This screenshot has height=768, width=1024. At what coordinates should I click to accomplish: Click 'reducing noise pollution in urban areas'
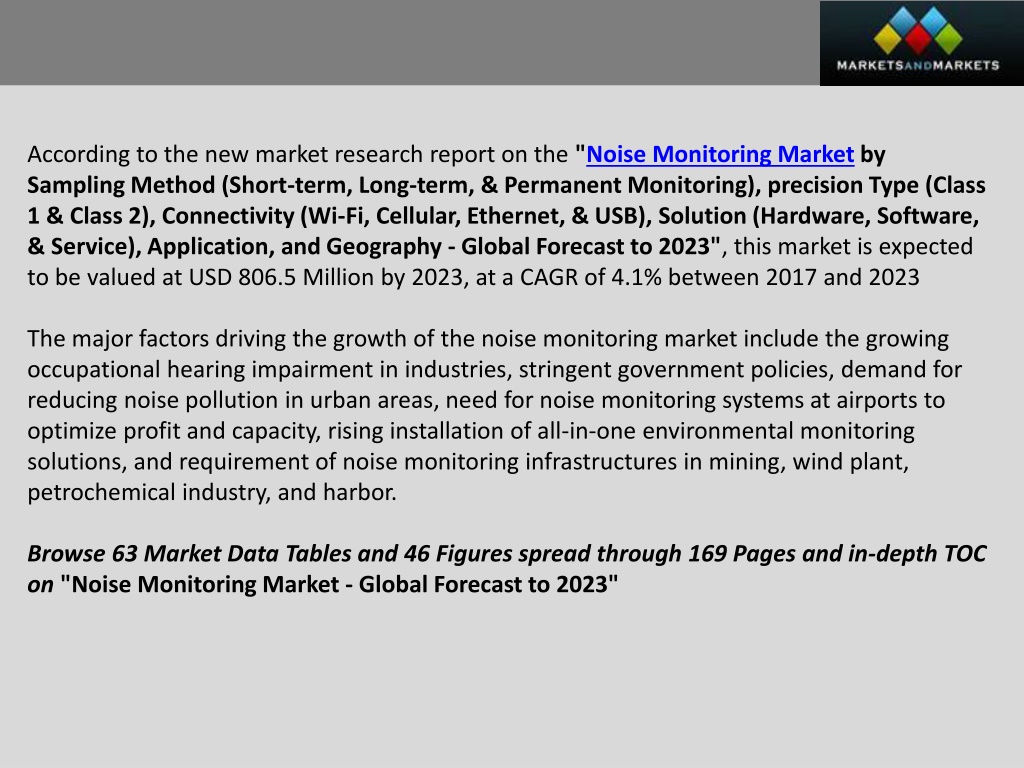[x=231, y=400]
